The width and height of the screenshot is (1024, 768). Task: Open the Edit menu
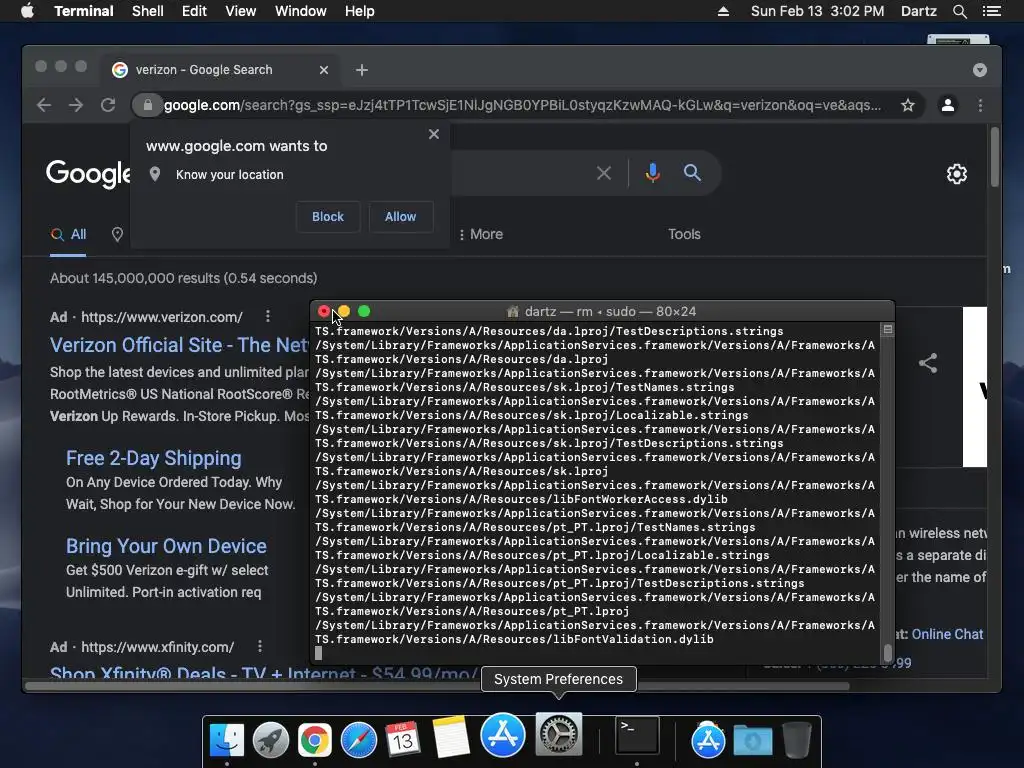194,11
